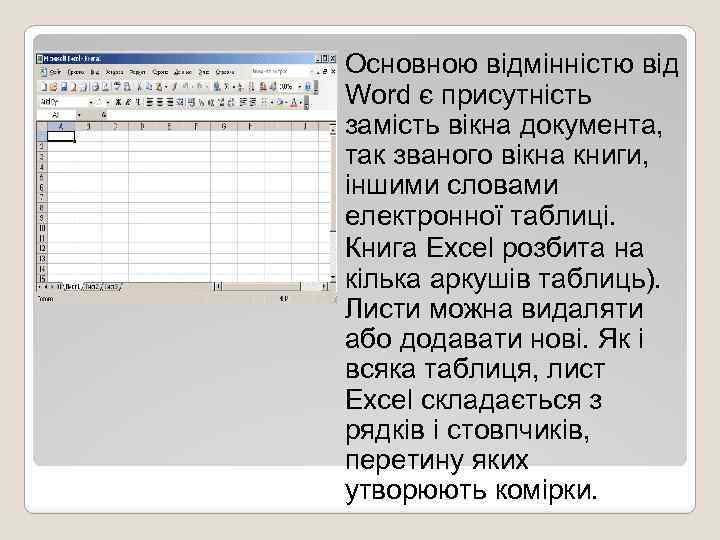Select column A header

pyautogui.click(x=61, y=126)
